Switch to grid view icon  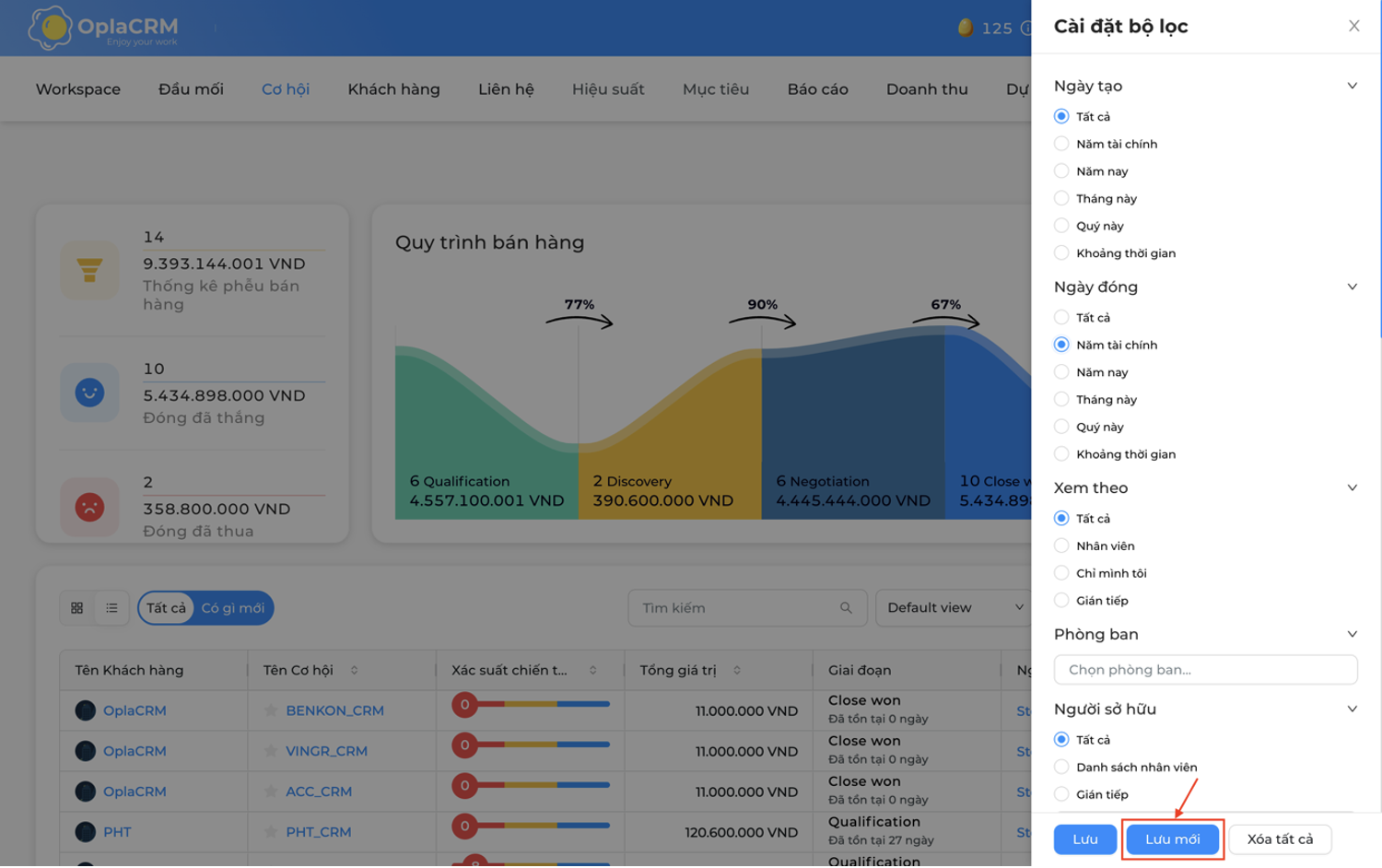(77, 608)
